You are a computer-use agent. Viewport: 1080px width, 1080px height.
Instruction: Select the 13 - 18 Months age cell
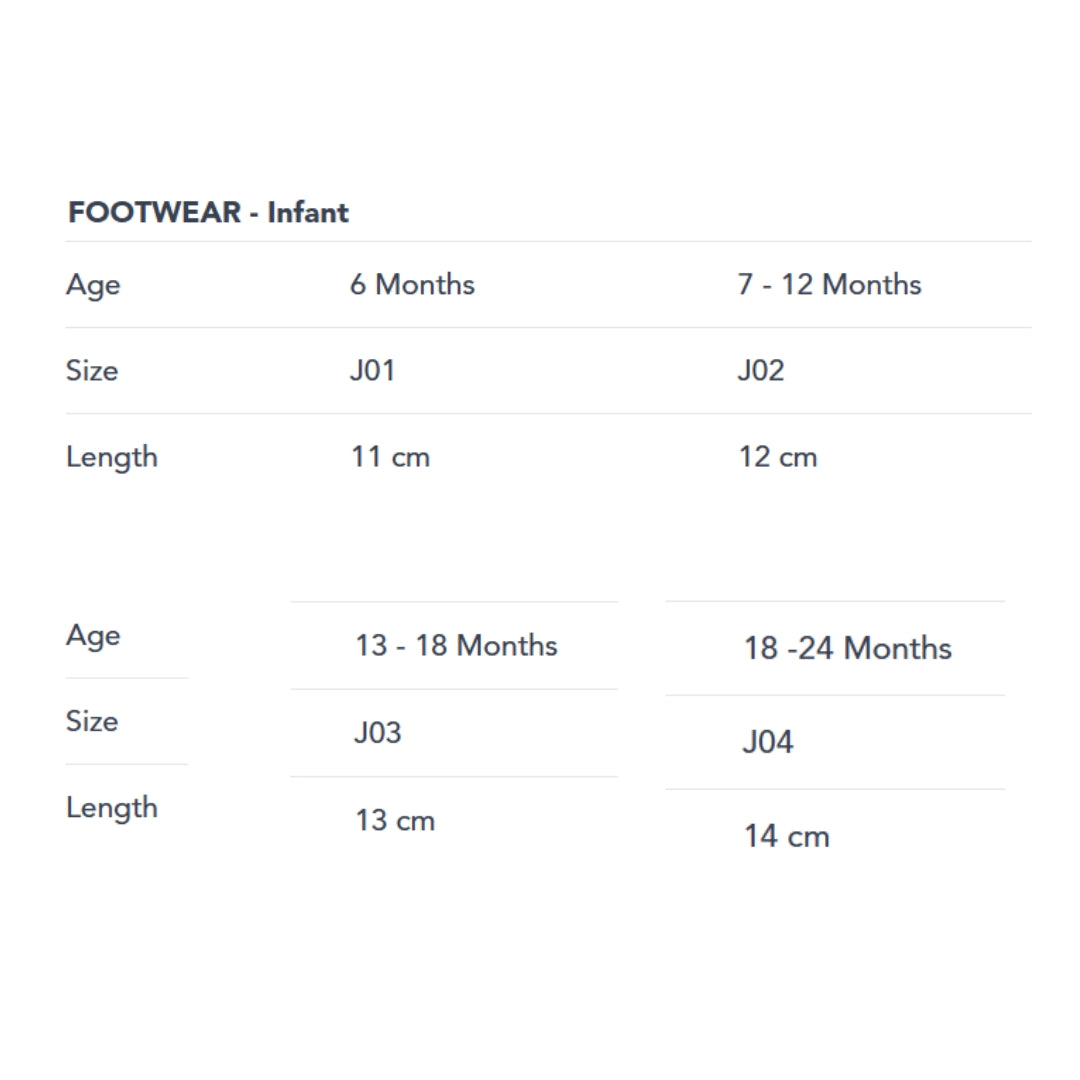456,646
